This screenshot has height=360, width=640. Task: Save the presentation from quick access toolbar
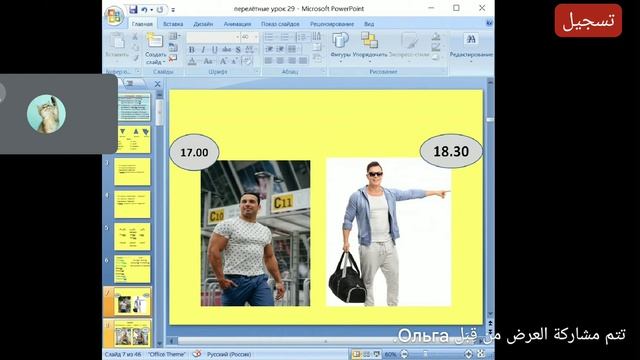[133, 9]
